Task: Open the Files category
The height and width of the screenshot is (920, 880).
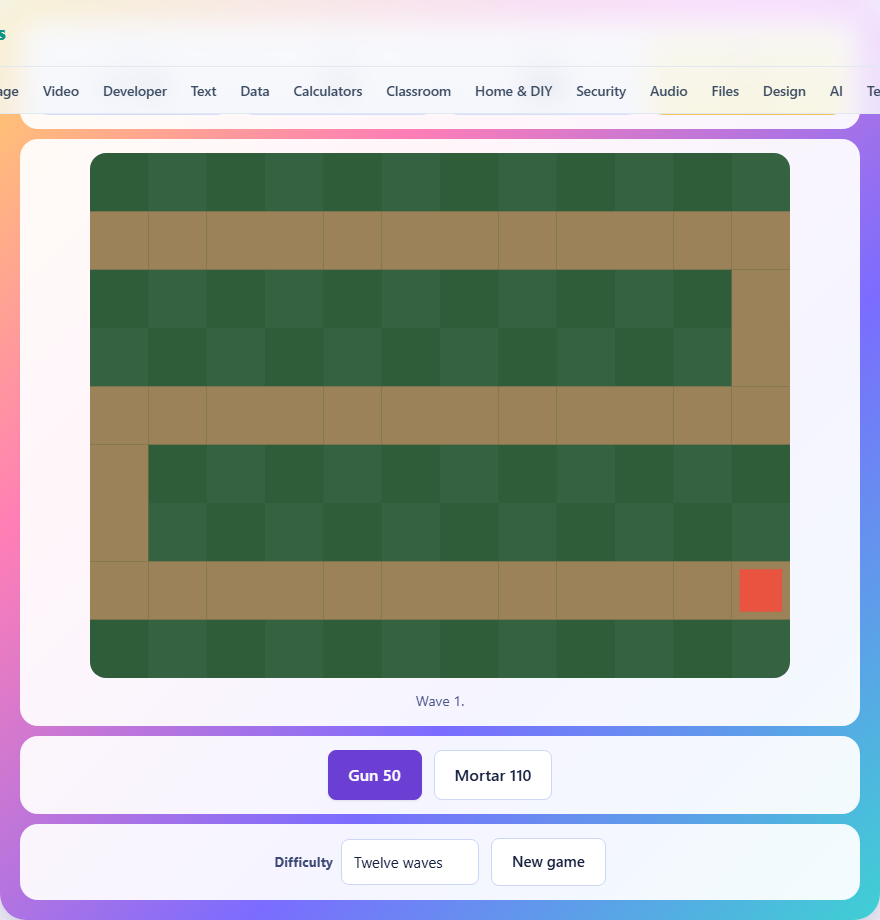Action: 725,92
